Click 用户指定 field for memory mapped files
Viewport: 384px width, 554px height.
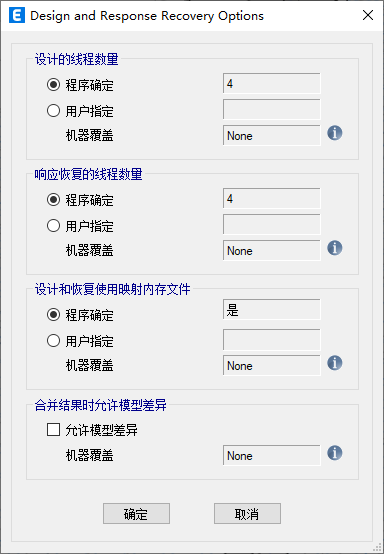[272, 340]
